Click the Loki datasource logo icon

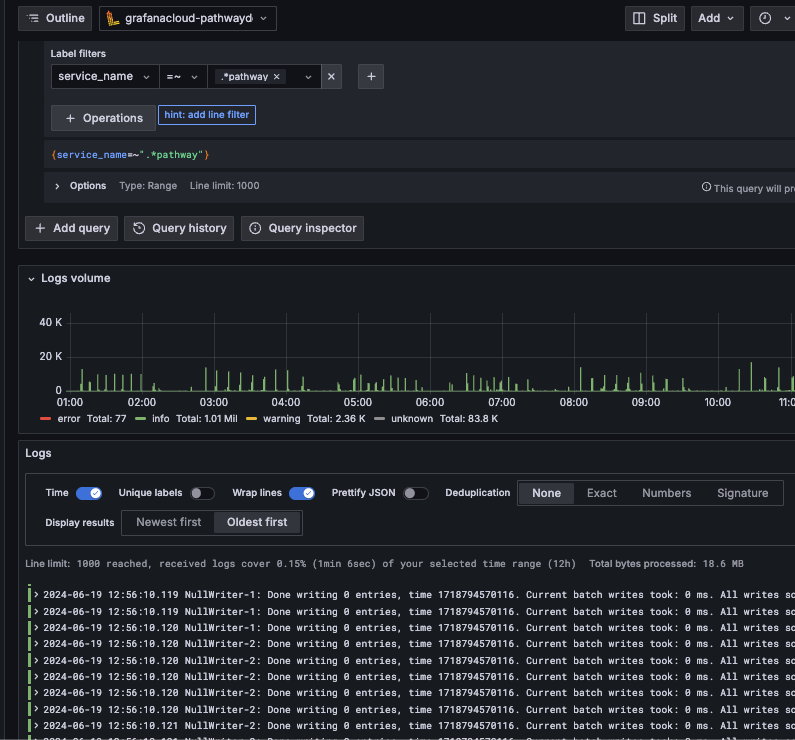click(x=112, y=18)
